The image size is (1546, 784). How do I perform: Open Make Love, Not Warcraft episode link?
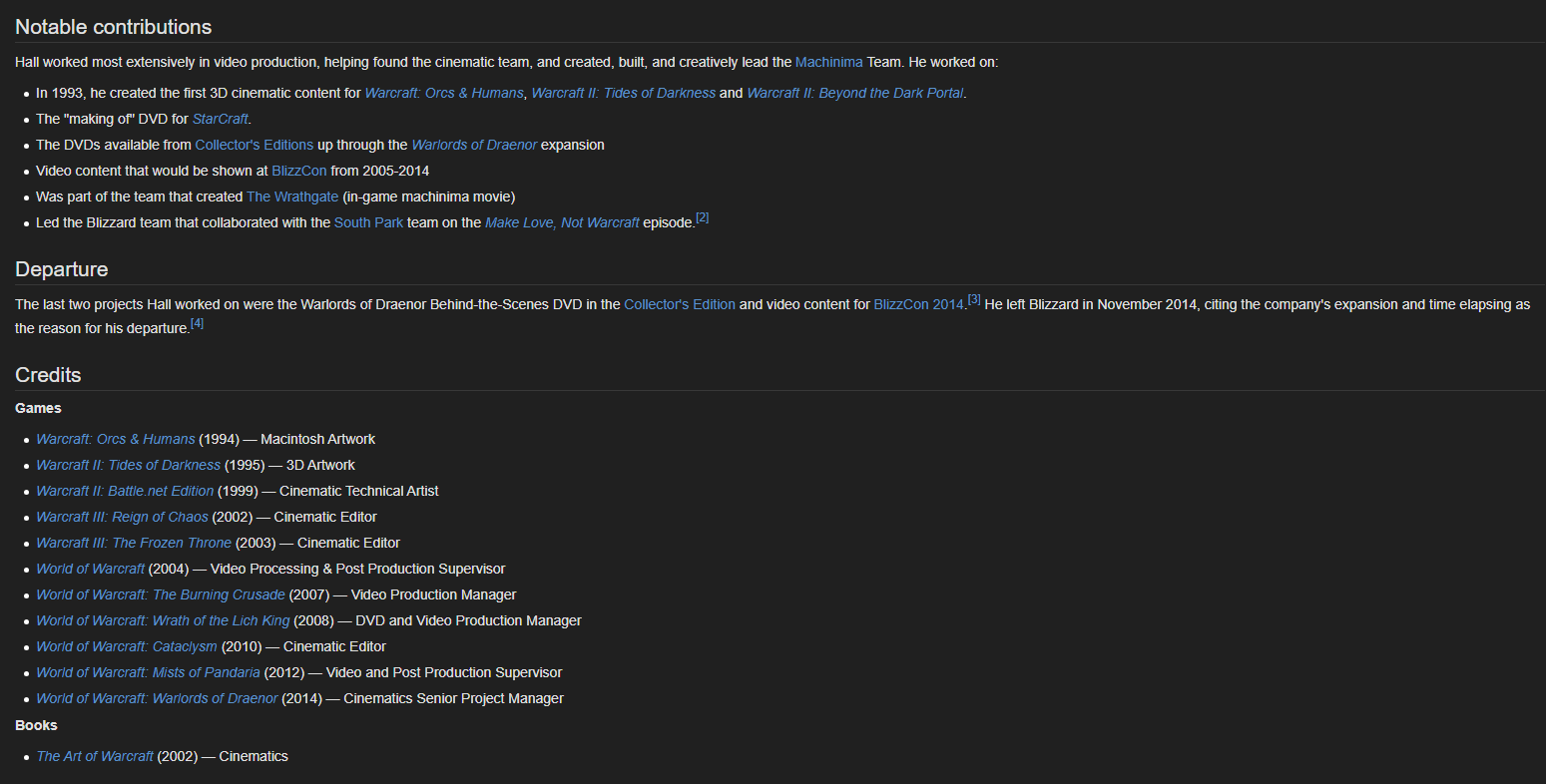[x=562, y=222]
